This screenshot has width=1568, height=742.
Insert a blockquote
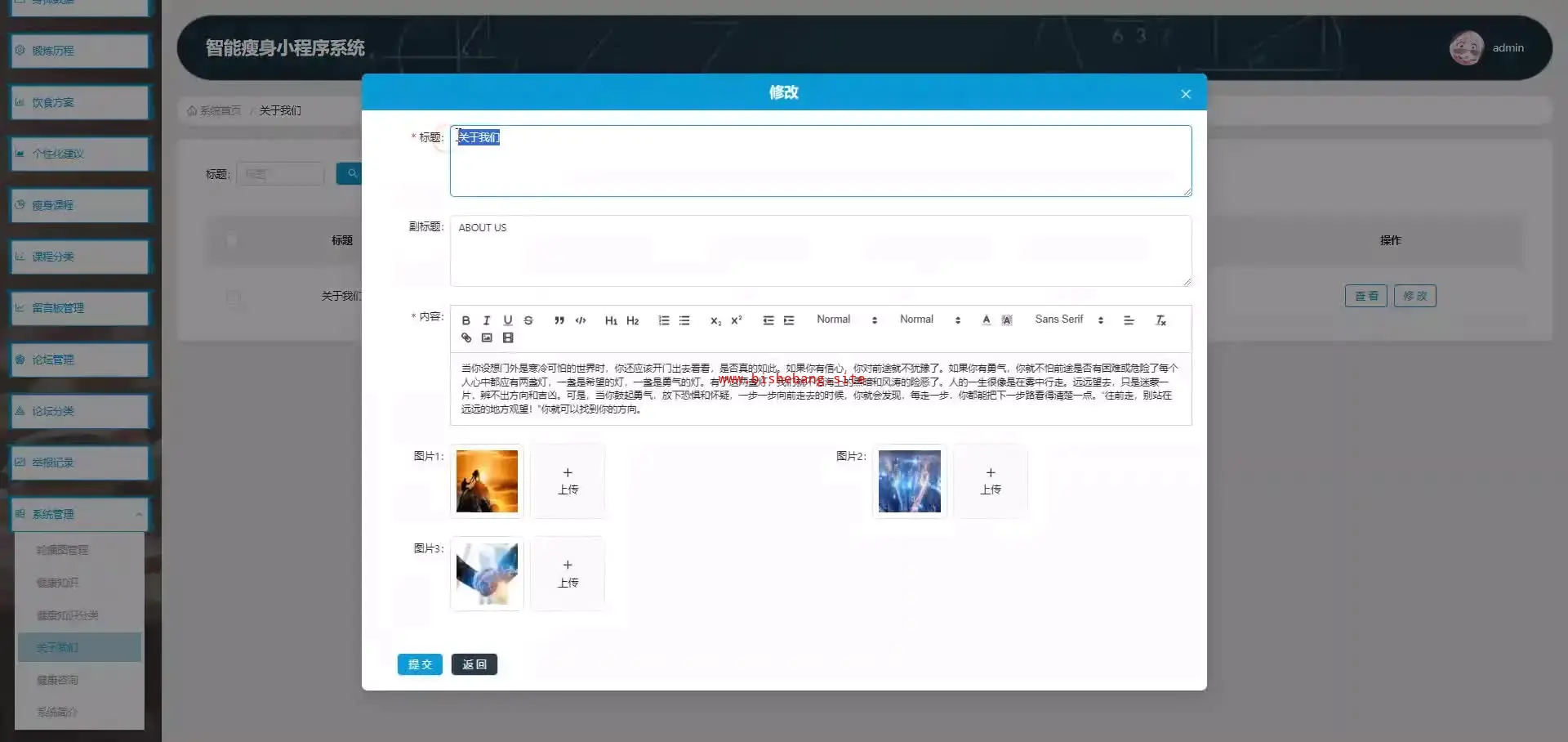559,320
